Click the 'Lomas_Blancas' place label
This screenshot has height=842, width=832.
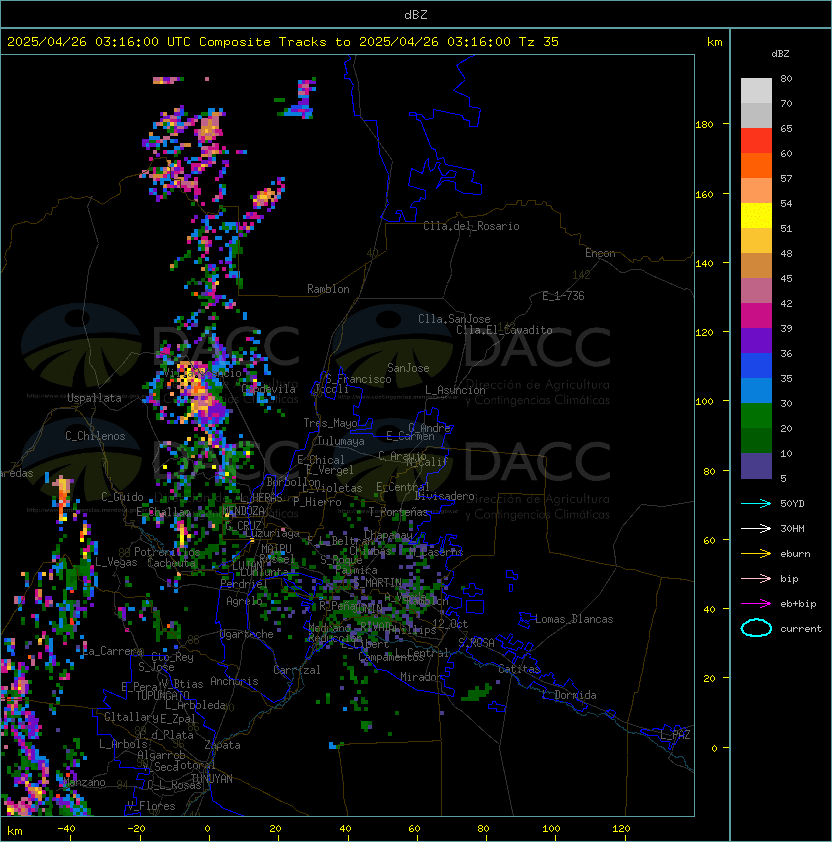tap(574, 619)
